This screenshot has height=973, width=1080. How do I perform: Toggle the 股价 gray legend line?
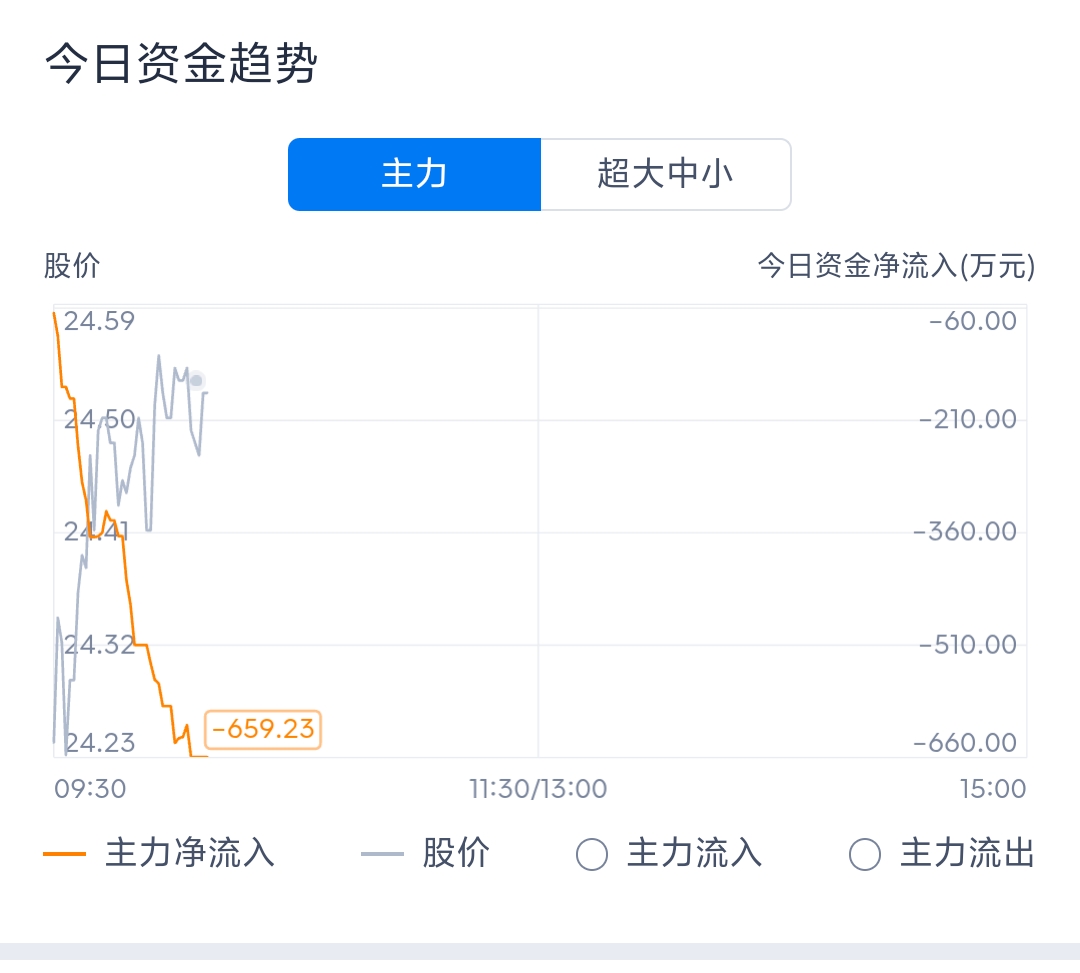click(x=425, y=853)
